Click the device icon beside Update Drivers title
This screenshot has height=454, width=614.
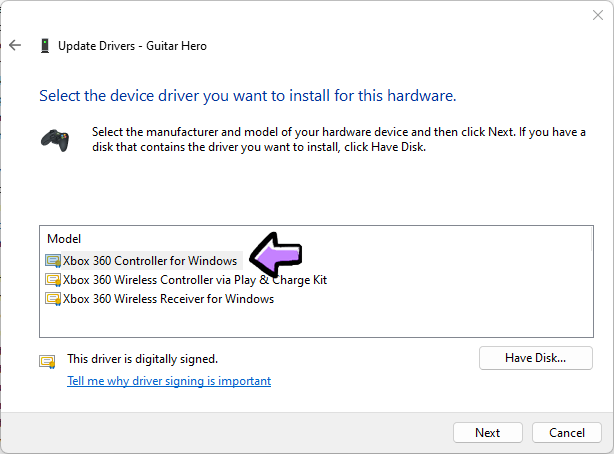[x=45, y=46]
